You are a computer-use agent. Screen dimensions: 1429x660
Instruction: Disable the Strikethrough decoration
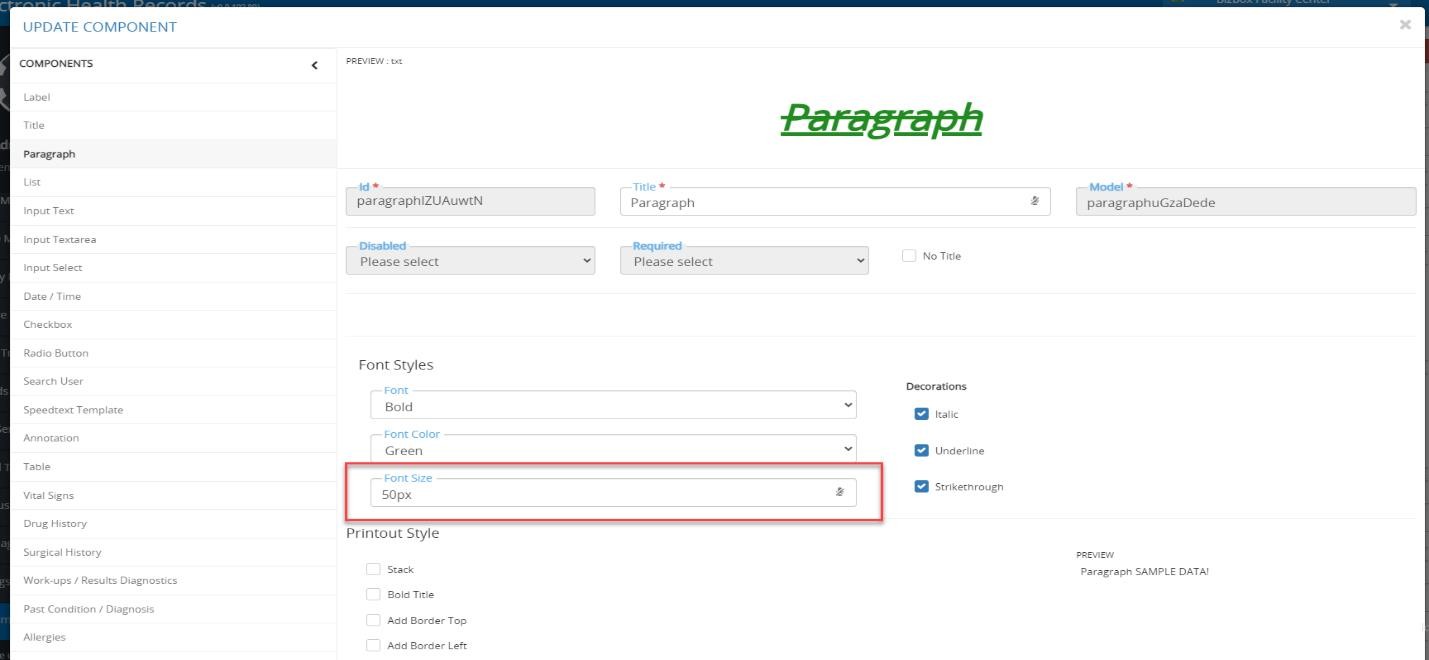click(x=921, y=487)
